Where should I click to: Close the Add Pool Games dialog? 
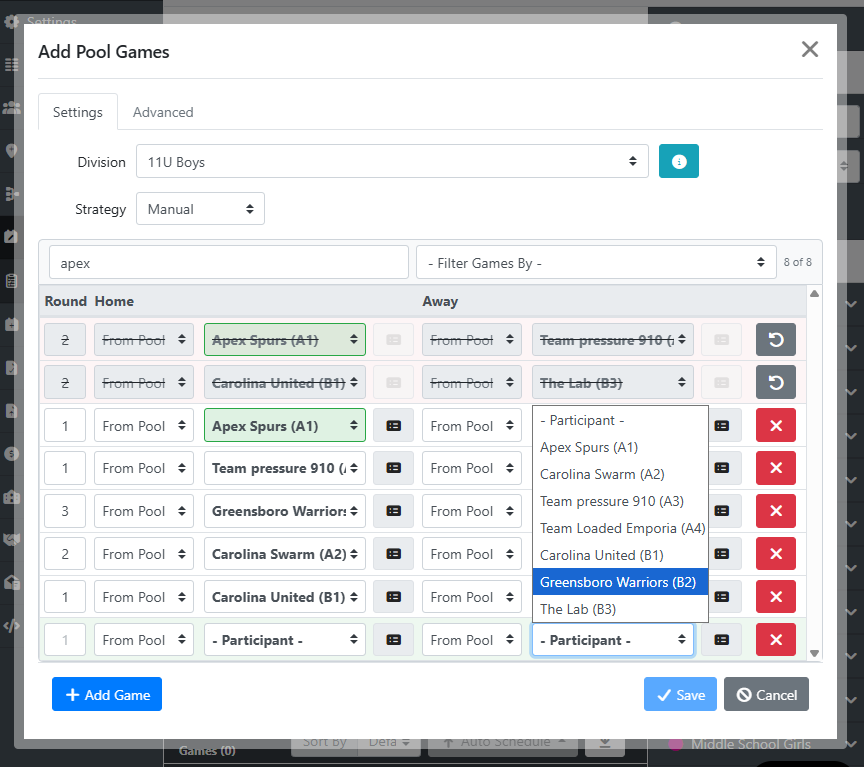tap(809, 50)
